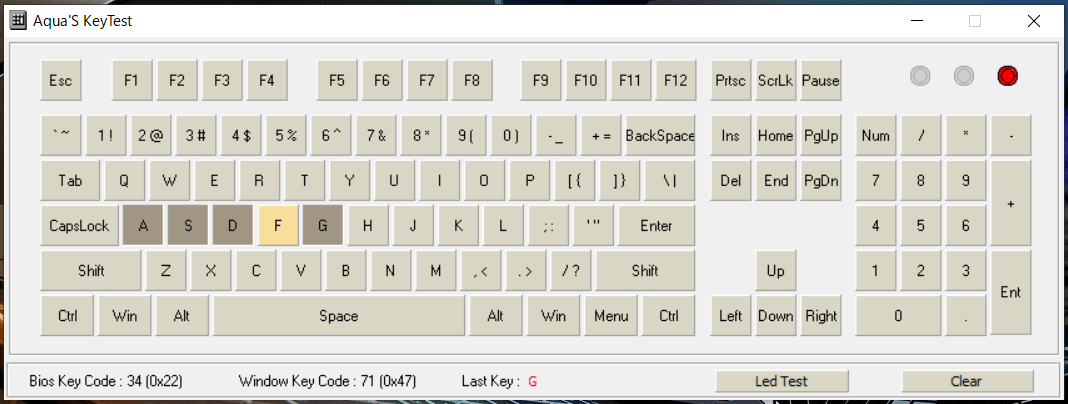Click the last key G indicator text
Viewport: 1068px width, 404px height.
coord(533,381)
